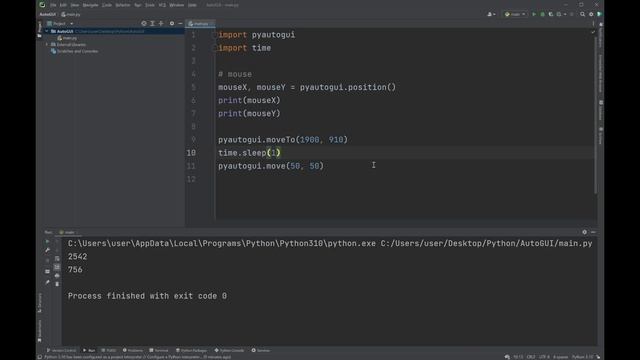Open the main run configuration dropdown

tap(515, 14)
